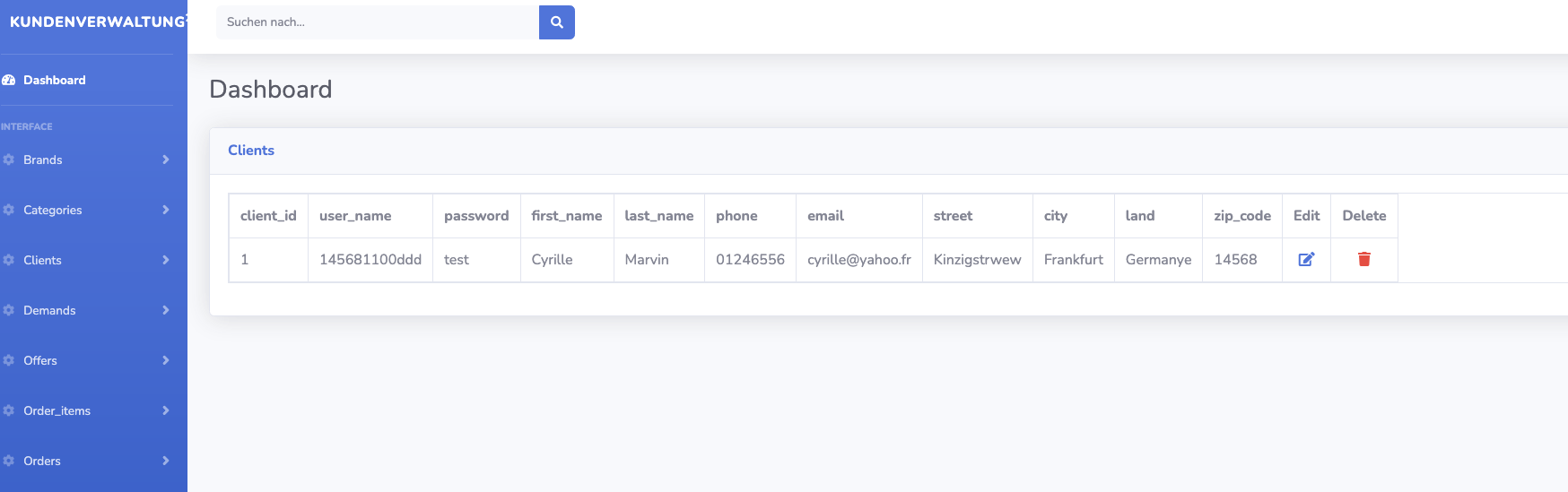Click the gear icon beside Orders
Image resolution: width=1568 pixels, height=492 pixels.
tap(9, 461)
